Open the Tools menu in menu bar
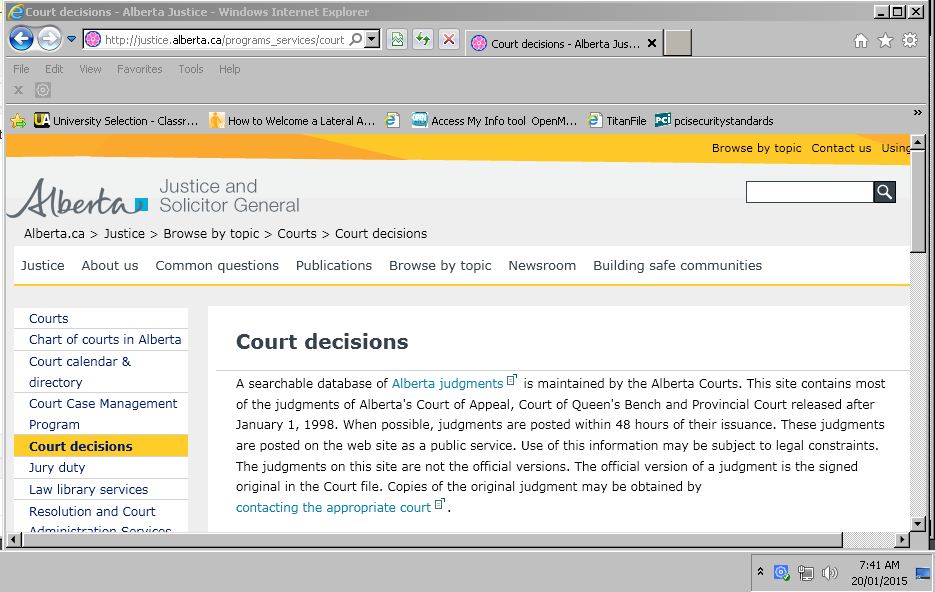This screenshot has height=592, width=935. [190, 69]
